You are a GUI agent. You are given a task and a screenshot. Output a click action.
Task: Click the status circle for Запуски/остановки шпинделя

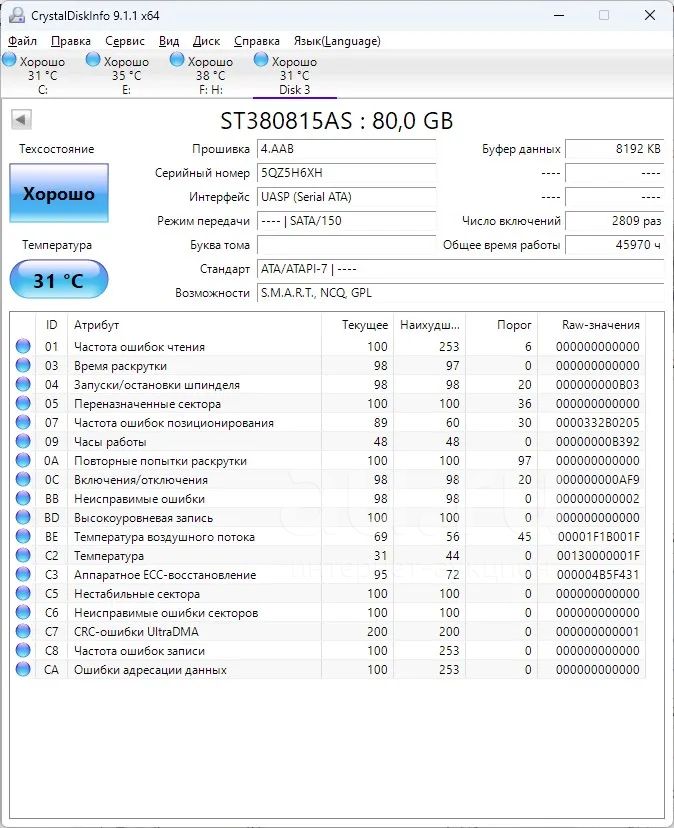[x=23, y=384]
